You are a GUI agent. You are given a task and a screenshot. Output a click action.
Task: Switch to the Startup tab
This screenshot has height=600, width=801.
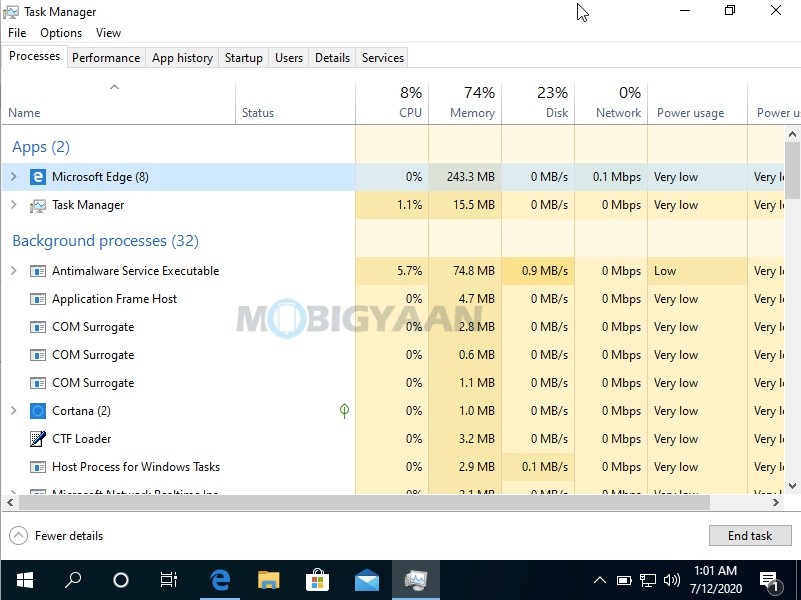tap(244, 58)
